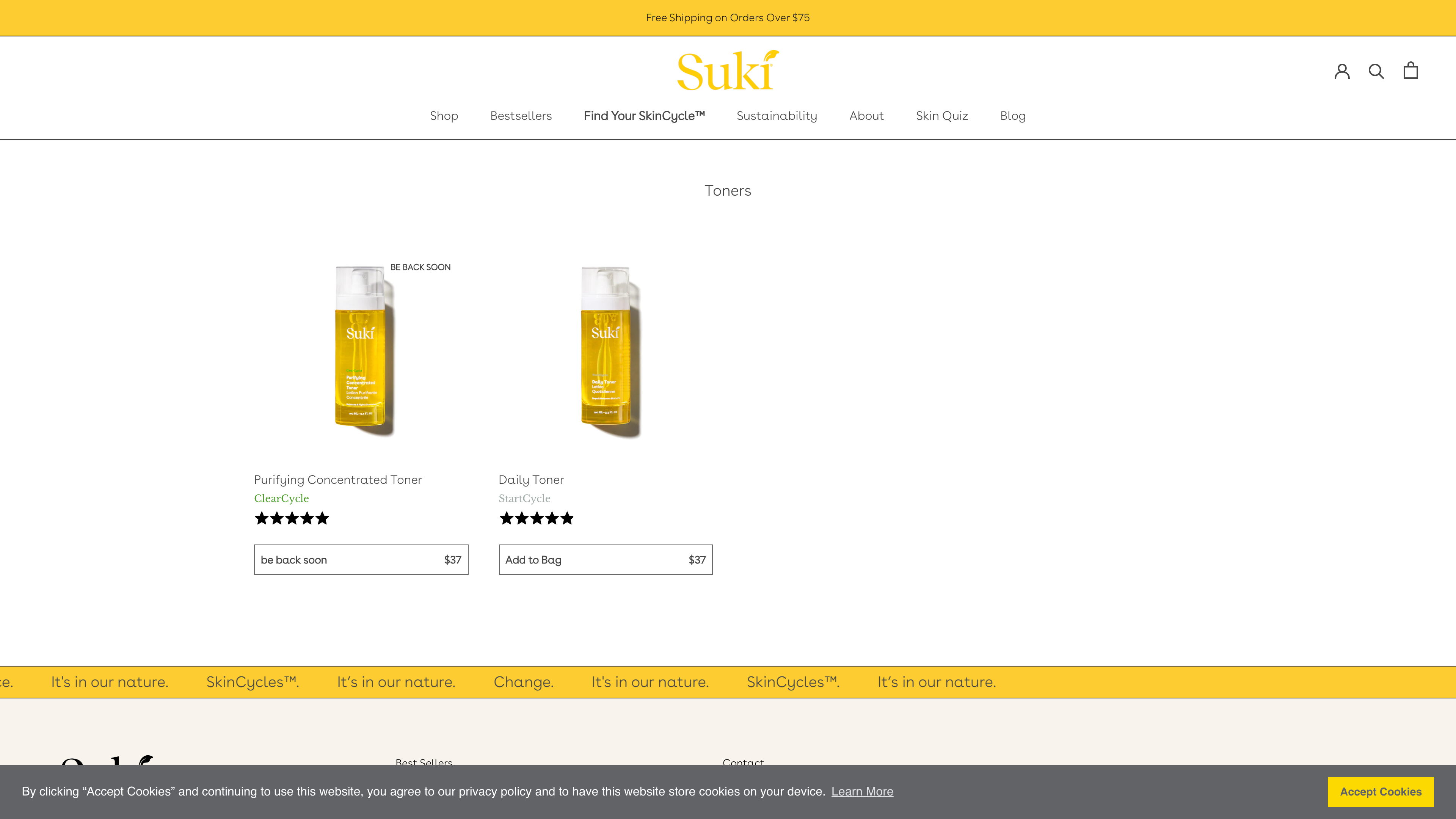Click the Daily Toner product title
The width and height of the screenshot is (1456, 819).
pyautogui.click(x=531, y=479)
